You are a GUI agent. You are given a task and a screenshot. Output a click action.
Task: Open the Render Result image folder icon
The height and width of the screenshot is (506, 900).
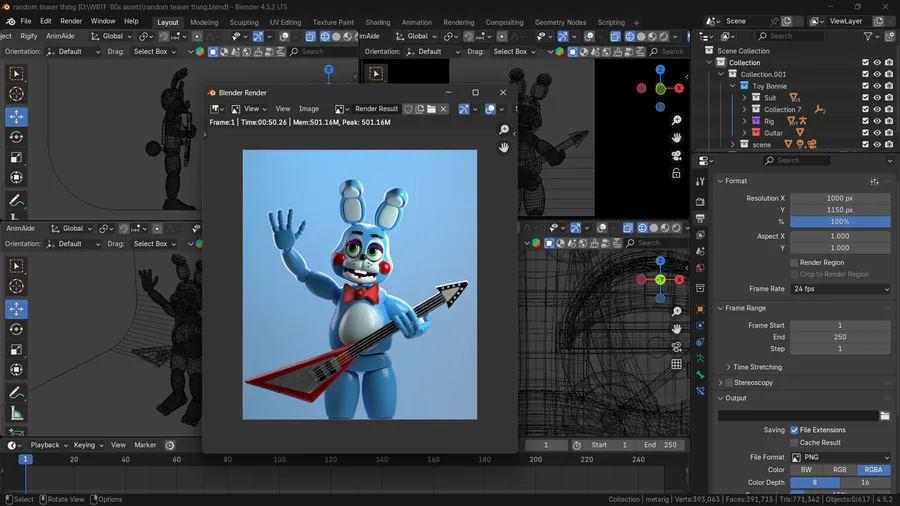point(431,109)
